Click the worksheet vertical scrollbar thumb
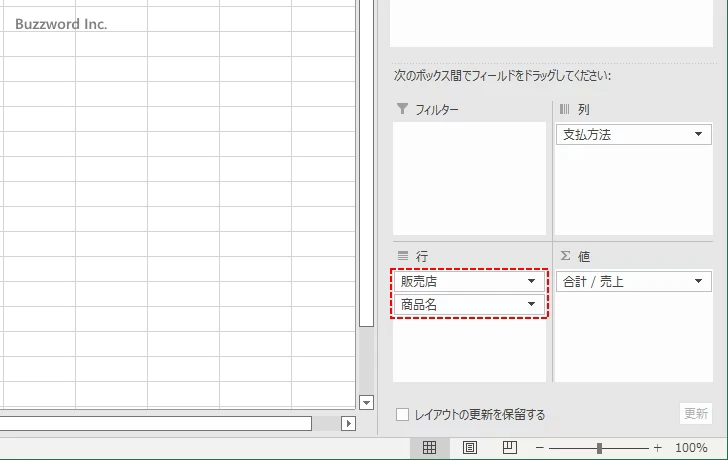 click(366, 162)
